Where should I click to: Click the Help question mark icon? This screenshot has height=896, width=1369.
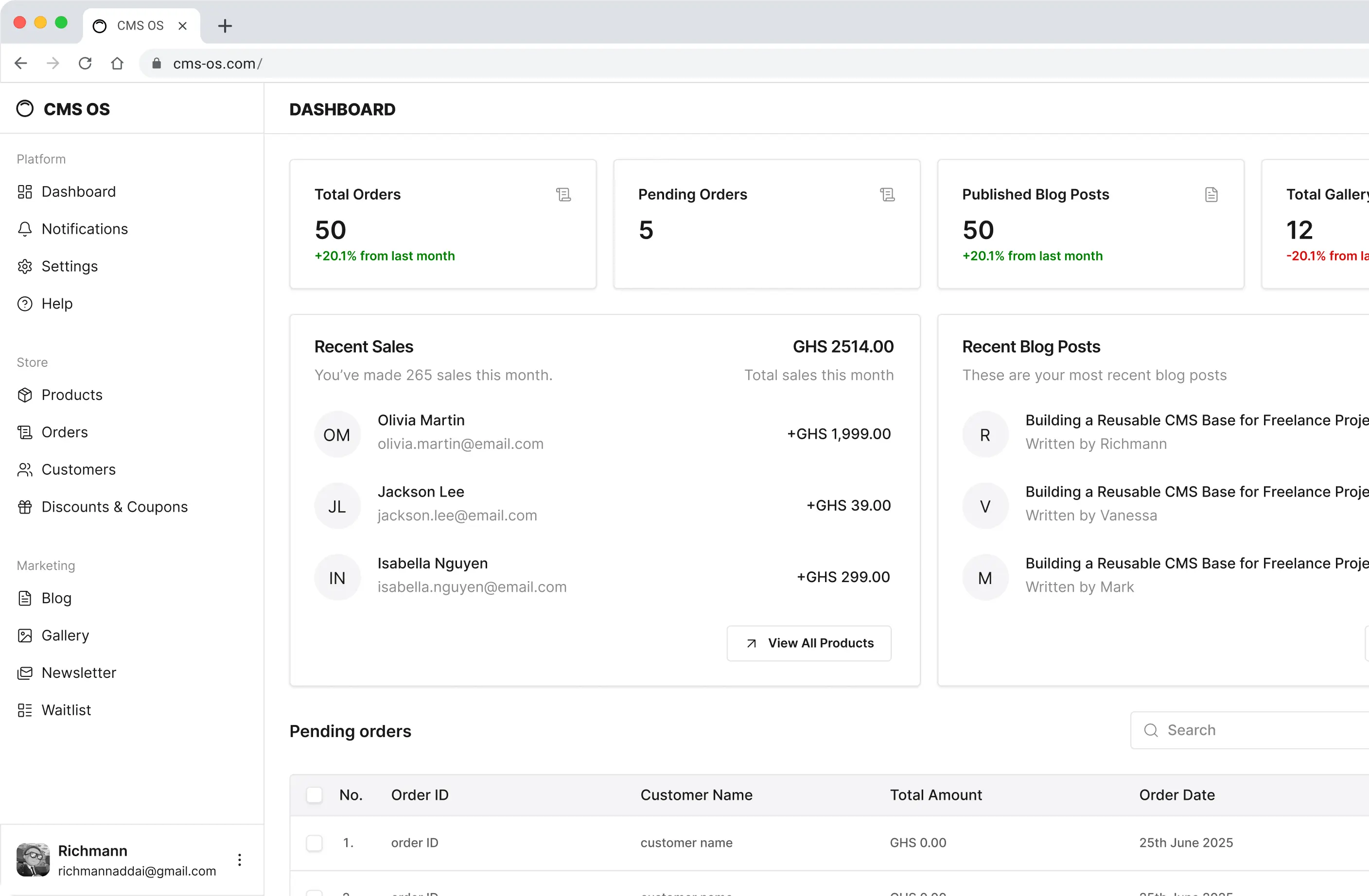click(25, 304)
